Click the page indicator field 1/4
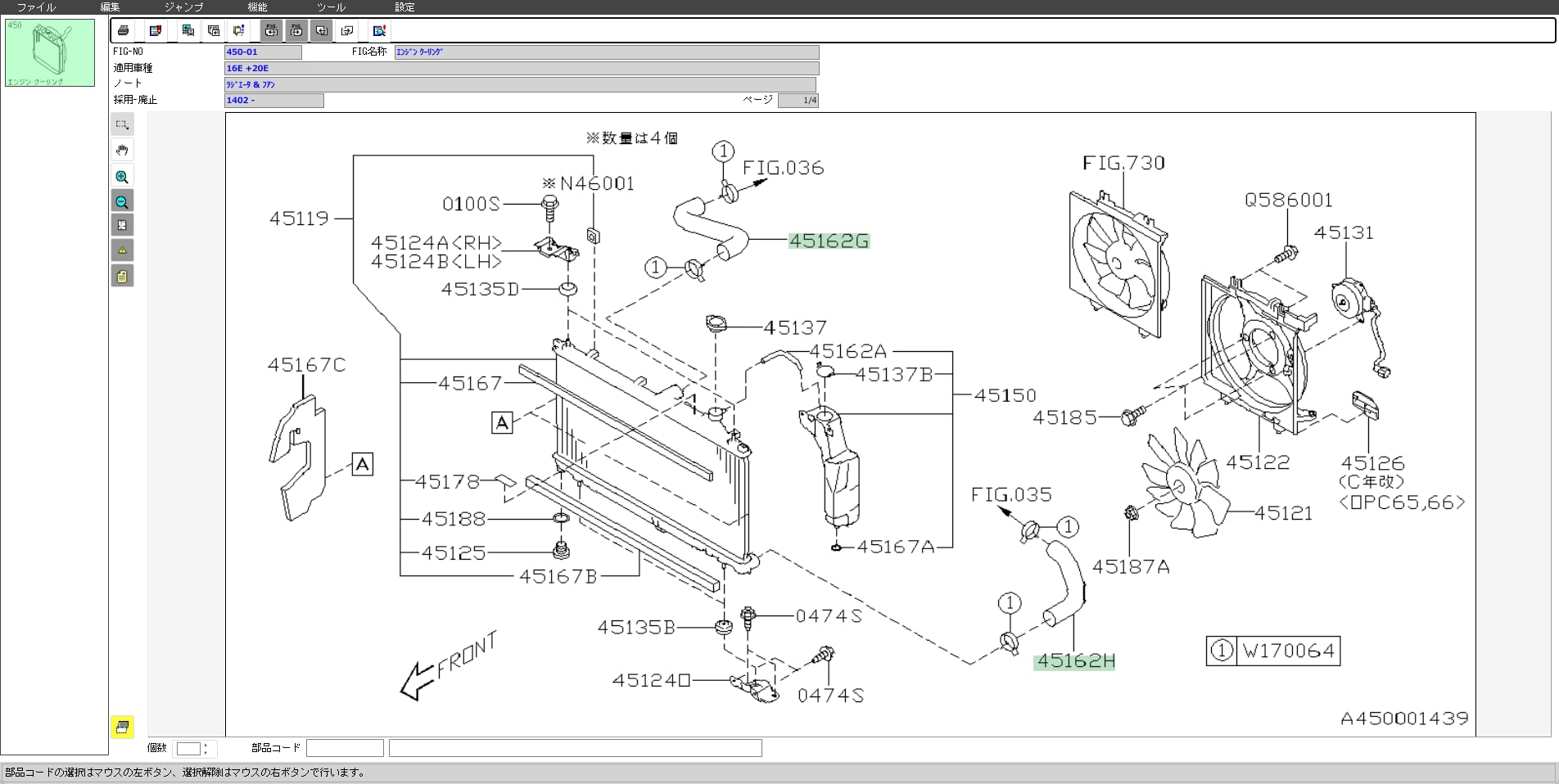The image size is (1559, 784). coord(798,101)
